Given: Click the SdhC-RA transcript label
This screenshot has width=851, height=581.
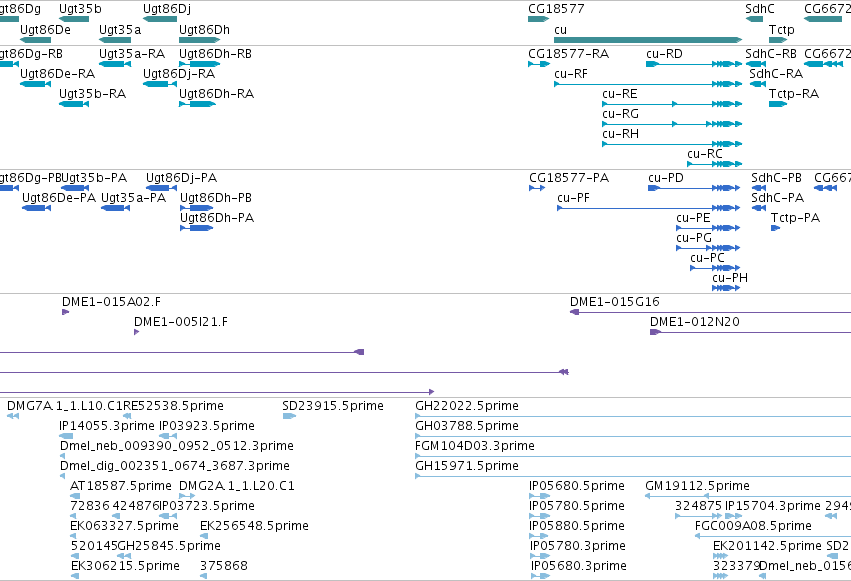Looking at the screenshot, I should [776, 74].
